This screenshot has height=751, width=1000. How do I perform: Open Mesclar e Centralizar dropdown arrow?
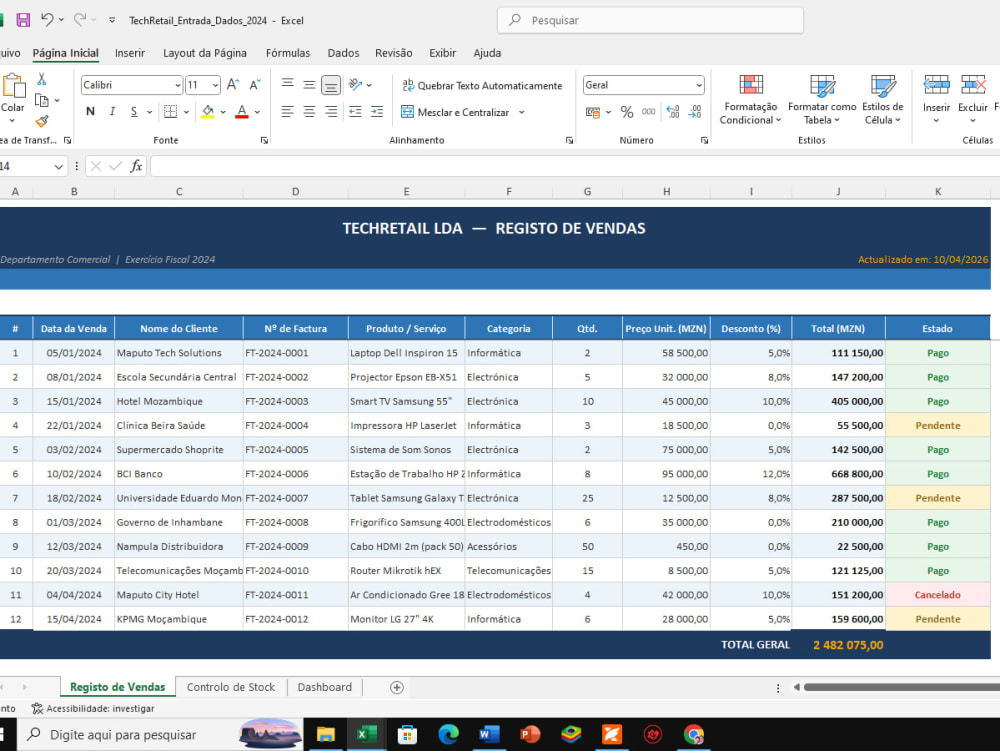522,112
